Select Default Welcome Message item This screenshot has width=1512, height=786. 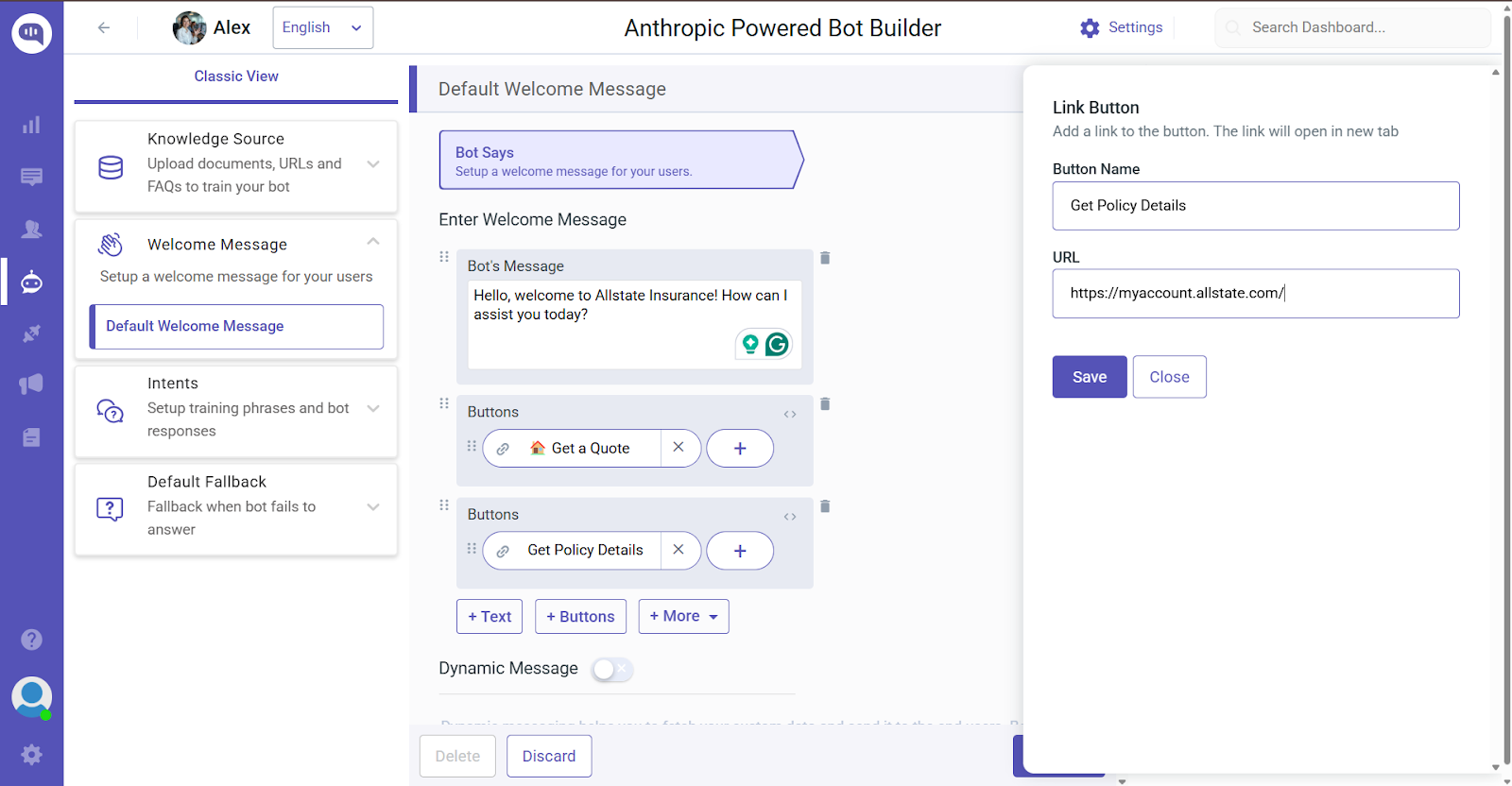[x=236, y=327]
